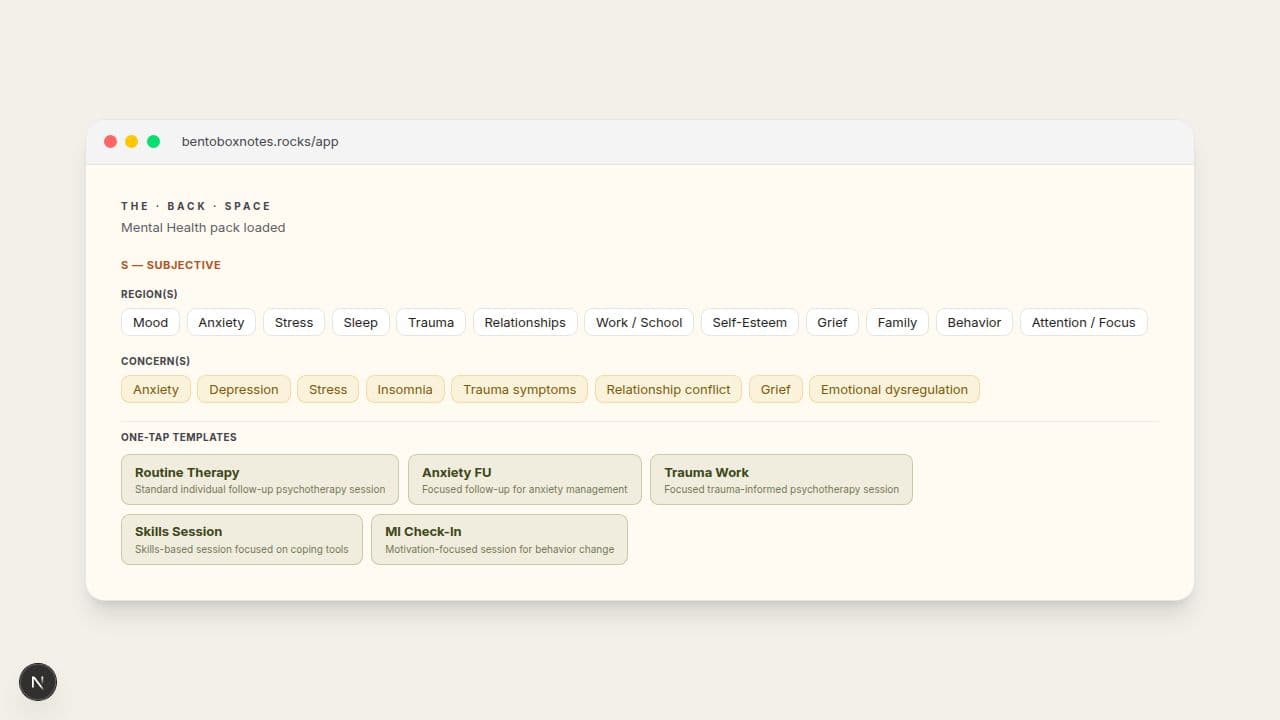The height and width of the screenshot is (720, 1280).
Task: Select the Anxiety concern chip
Action: click(x=156, y=389)
